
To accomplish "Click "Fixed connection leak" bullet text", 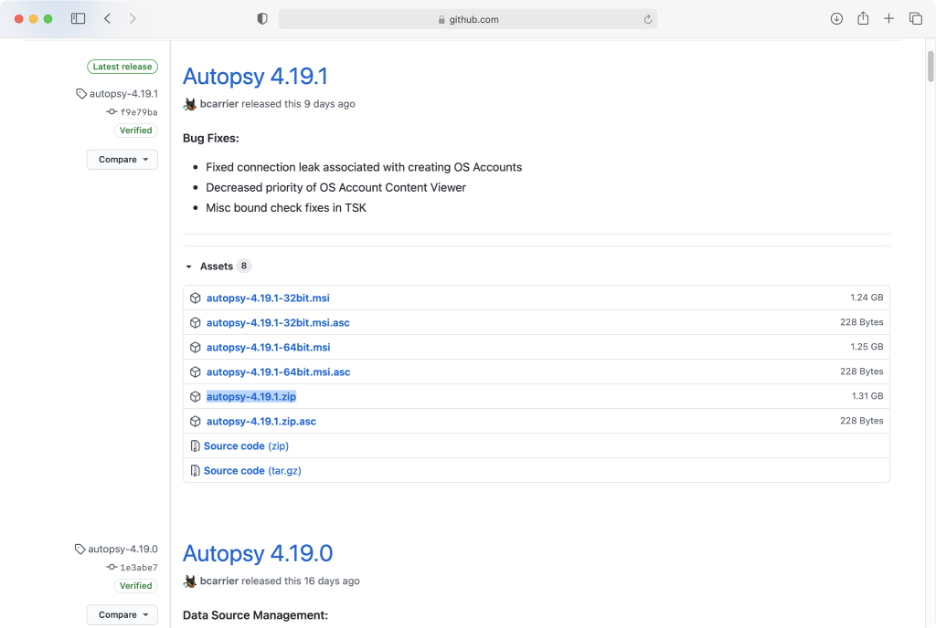I will 364,167.
